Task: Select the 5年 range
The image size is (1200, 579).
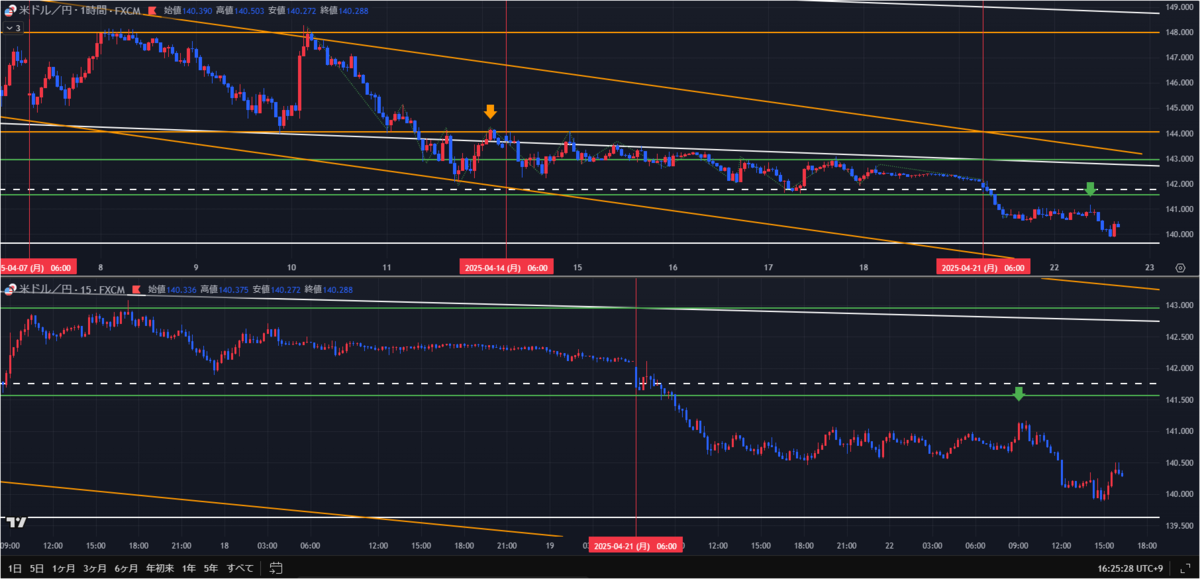Action: 211,566
